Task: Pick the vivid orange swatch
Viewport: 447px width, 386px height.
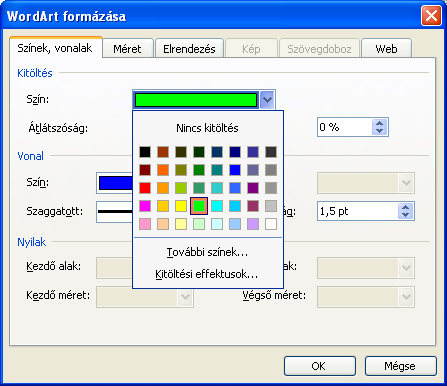Action: (163, 170)
